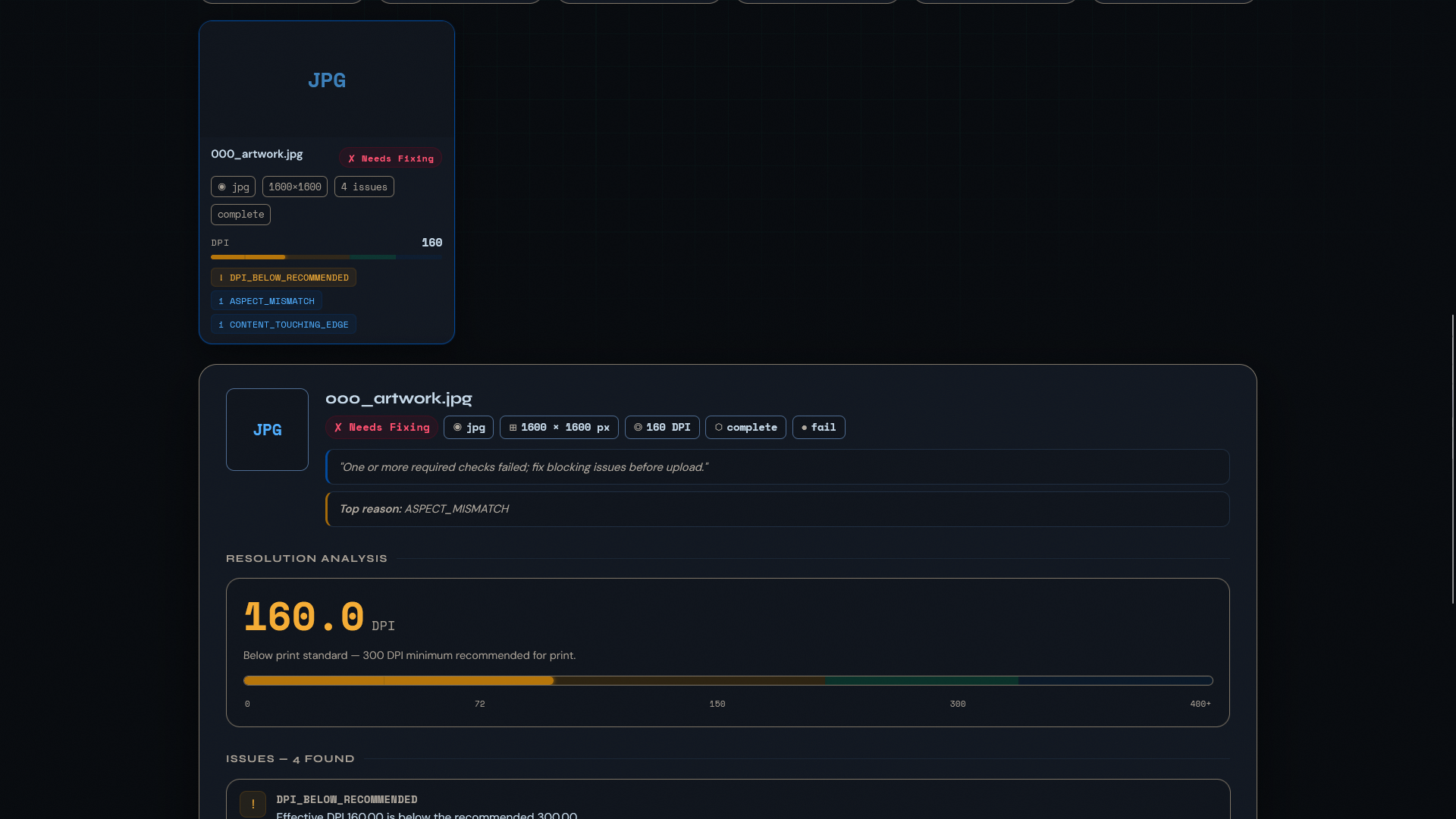The height and width of the screenshot is (819, 1456).
Task: Click the card's DPI value 160
Action: pos(431,243)
